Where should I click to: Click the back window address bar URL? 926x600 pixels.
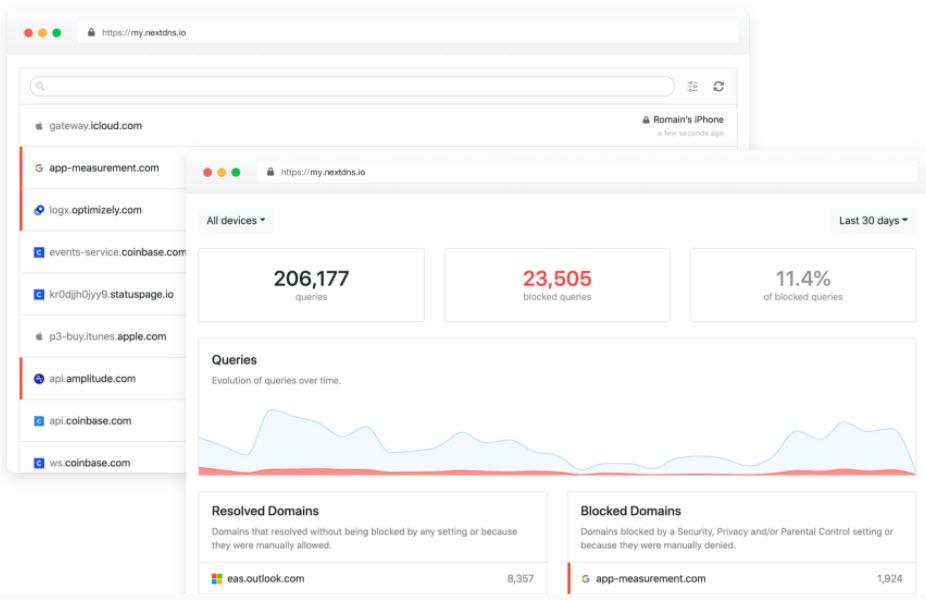tap(144, 32)
